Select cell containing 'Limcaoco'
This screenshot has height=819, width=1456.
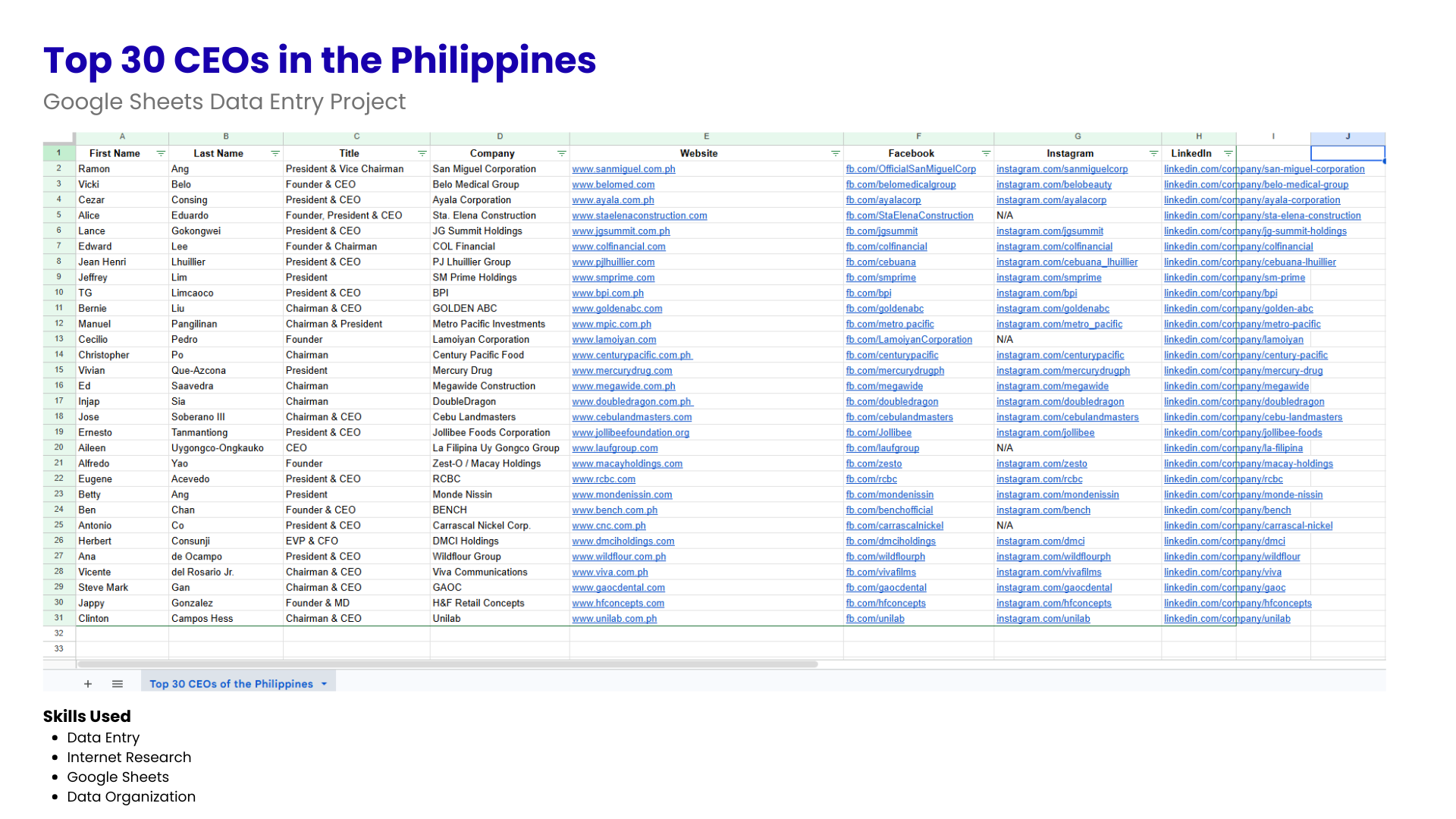tap(226, 293)
